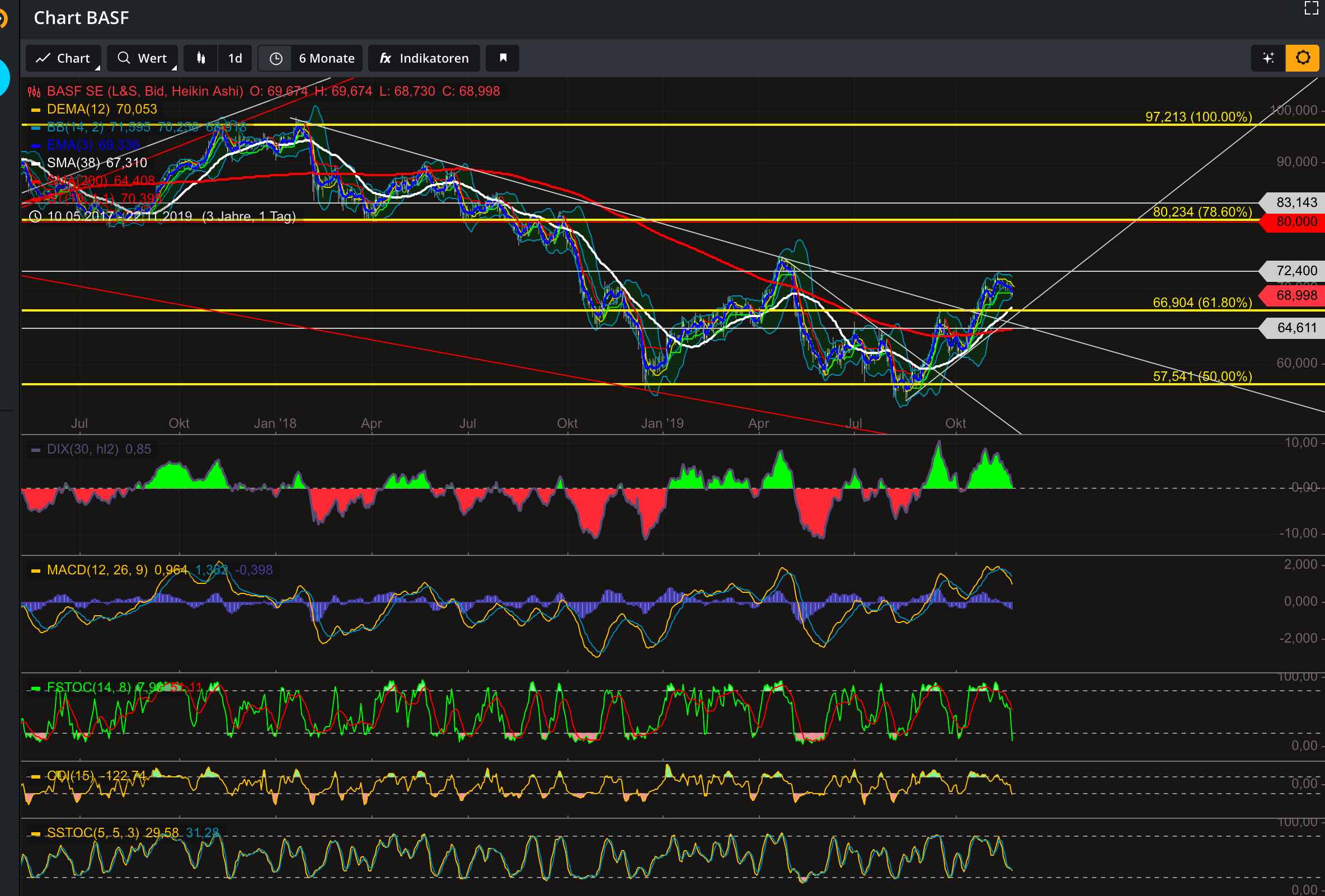Toggle the MACD(12, 26, 9) legend

point(97,570)
